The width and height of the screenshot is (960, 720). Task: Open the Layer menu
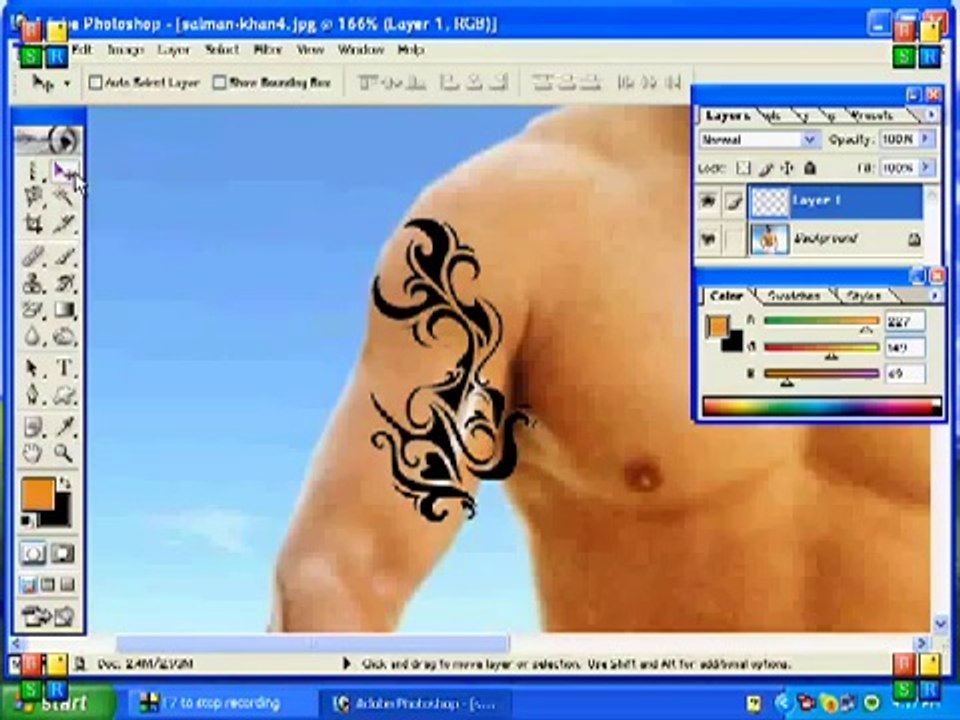[173, 50]
